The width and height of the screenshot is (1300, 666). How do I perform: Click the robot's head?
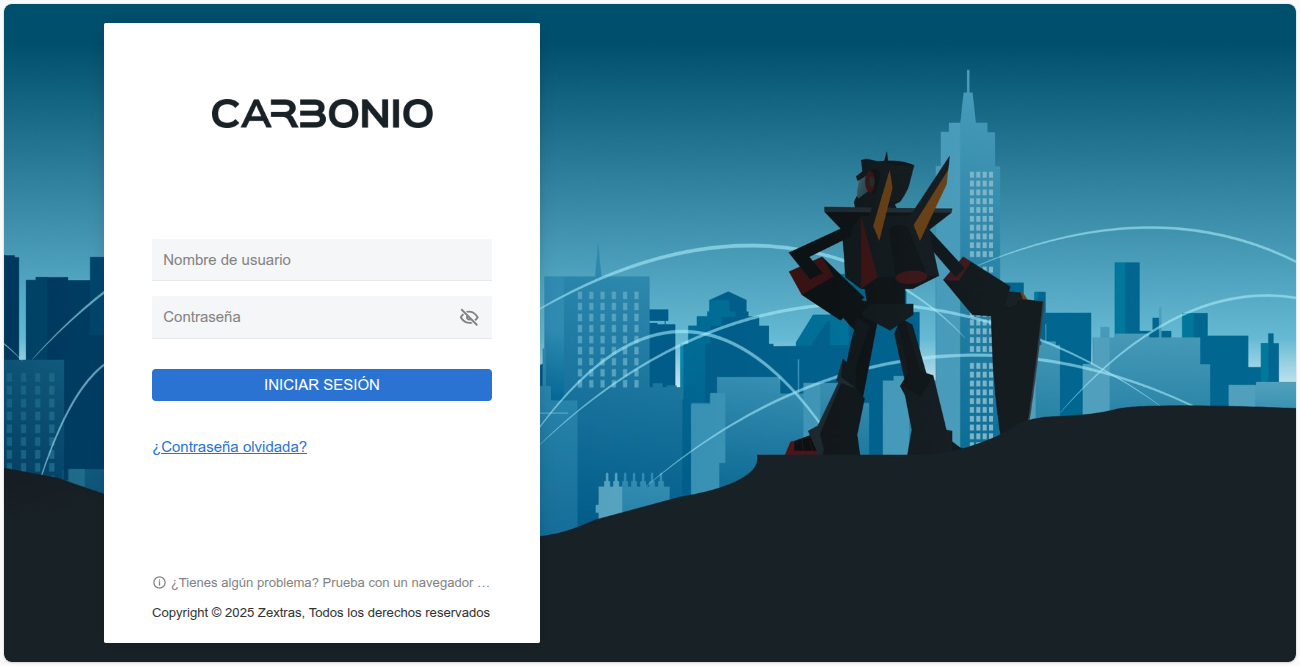click(x=879, y=181)
